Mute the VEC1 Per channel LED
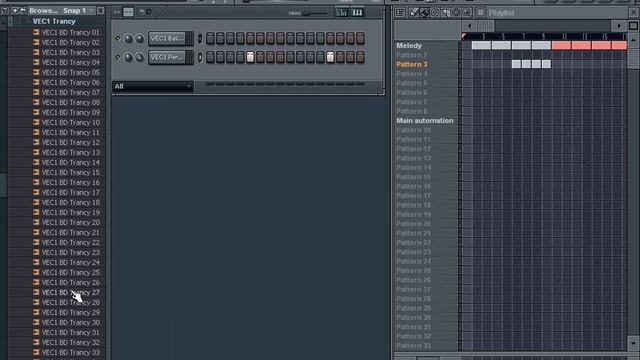This screenshot has height=360, width=640. pyautogui.click(x=118, y=57)
